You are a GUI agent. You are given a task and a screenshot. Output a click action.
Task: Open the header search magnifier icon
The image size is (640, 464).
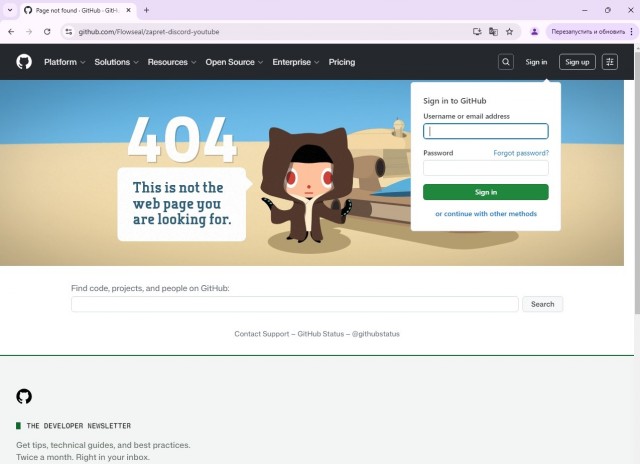(506, 62)
